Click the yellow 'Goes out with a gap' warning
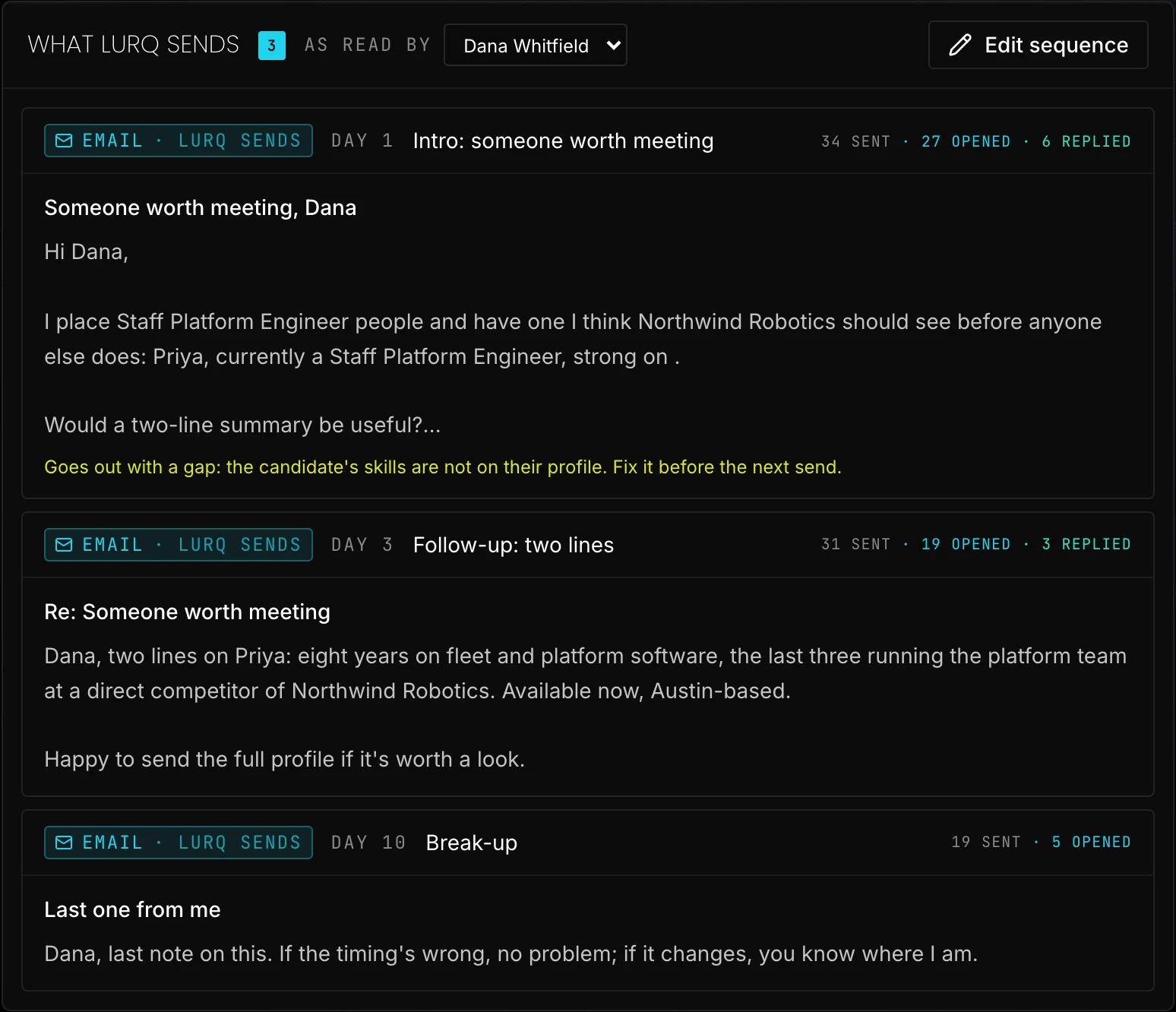1176x1012 pixels. pyautogui.click(x=443, y=467)
